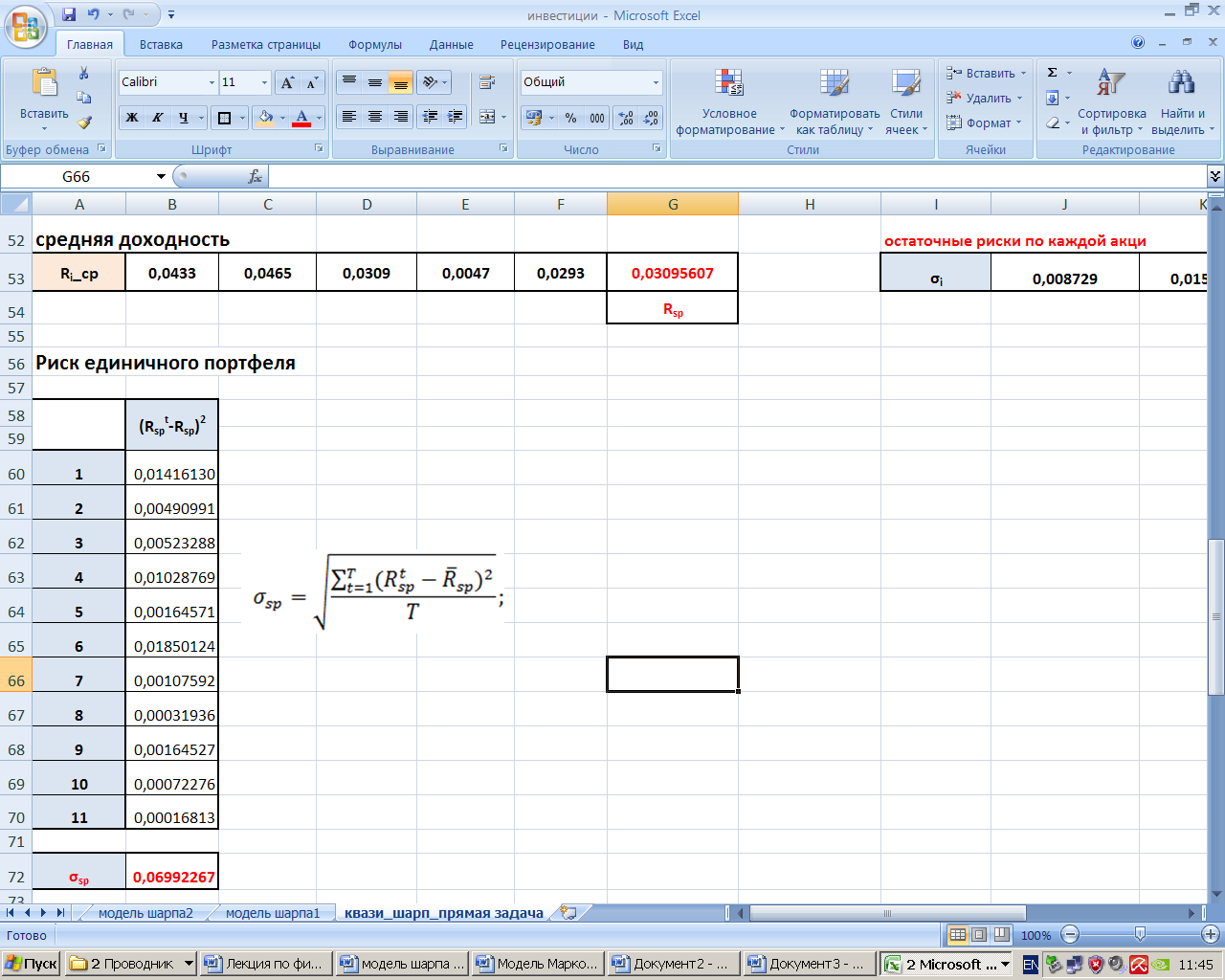Screen dimensions: 1225x980
Task: Expand Name Box dropdown arrow
Action: coord(161,177)
